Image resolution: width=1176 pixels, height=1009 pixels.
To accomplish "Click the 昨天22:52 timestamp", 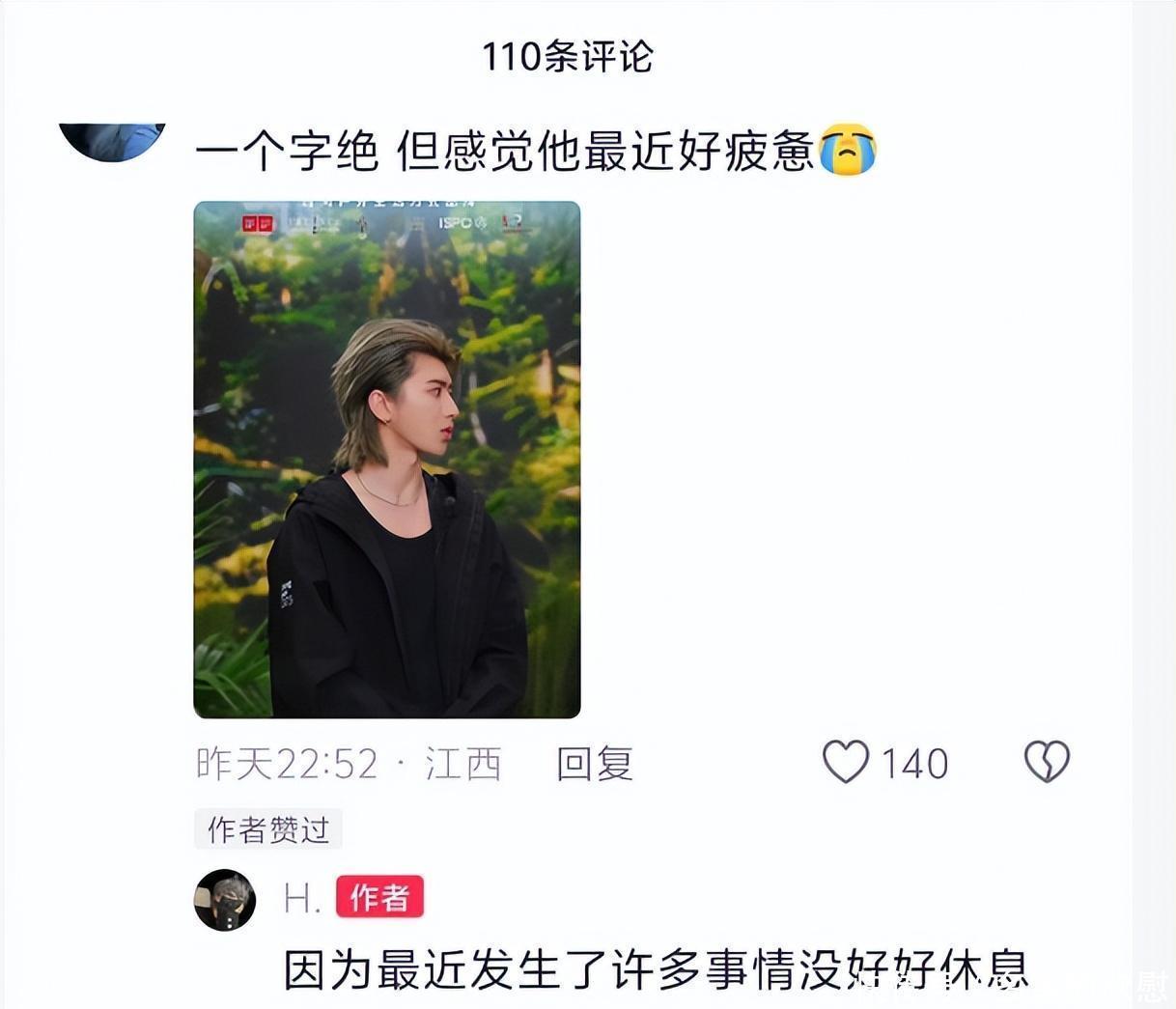I will click(287, 764).
